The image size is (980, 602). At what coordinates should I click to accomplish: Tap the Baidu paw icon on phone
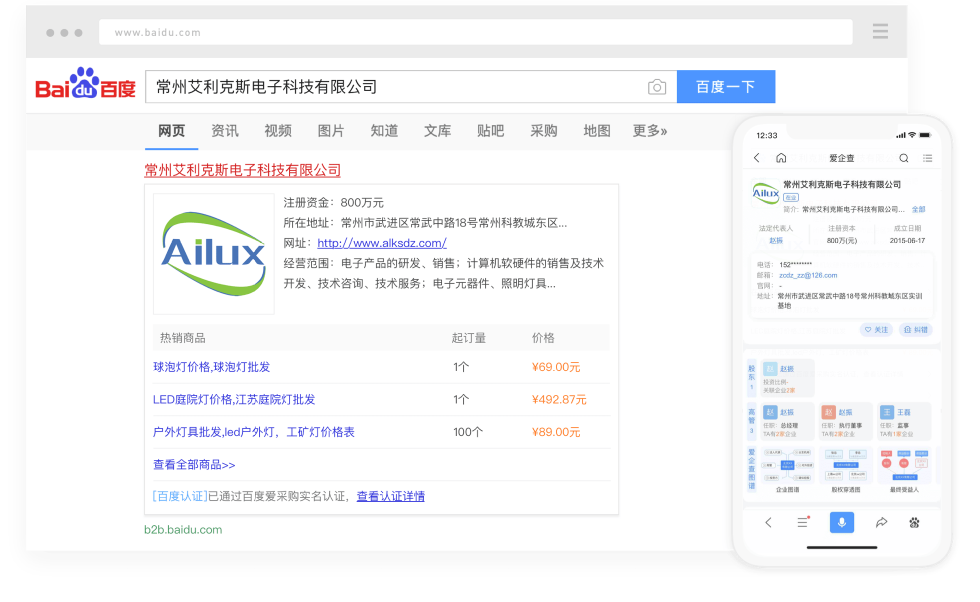click(914, 523)
